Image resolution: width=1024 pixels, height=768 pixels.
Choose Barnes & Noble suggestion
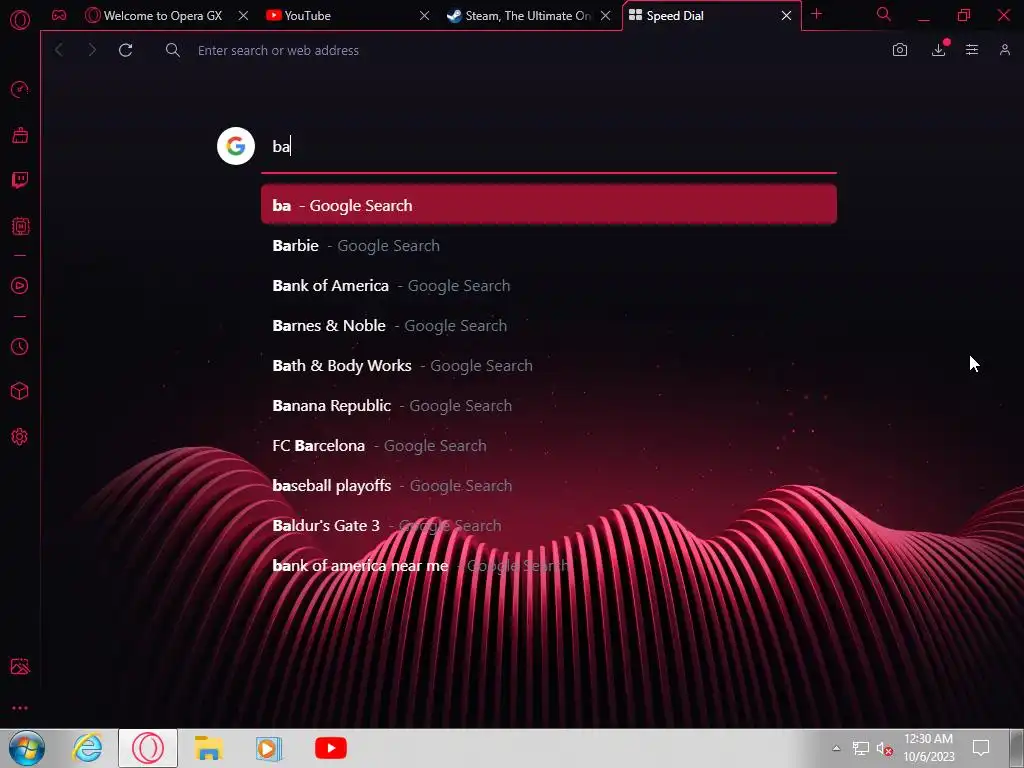click(x=549, y=325)
